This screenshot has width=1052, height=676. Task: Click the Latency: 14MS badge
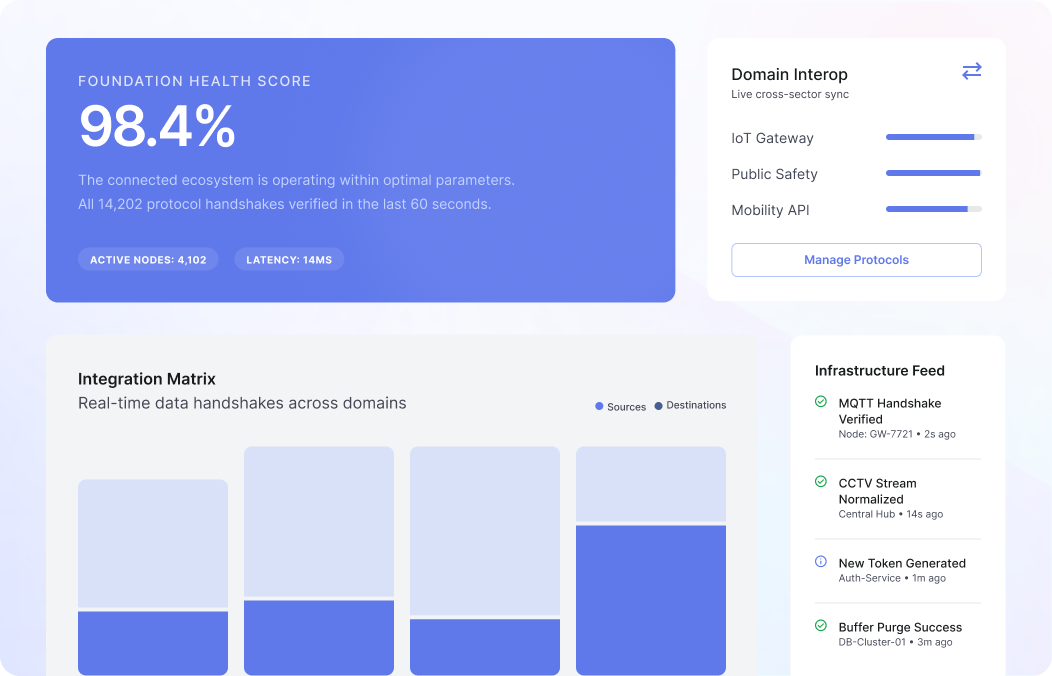(289, 260)
